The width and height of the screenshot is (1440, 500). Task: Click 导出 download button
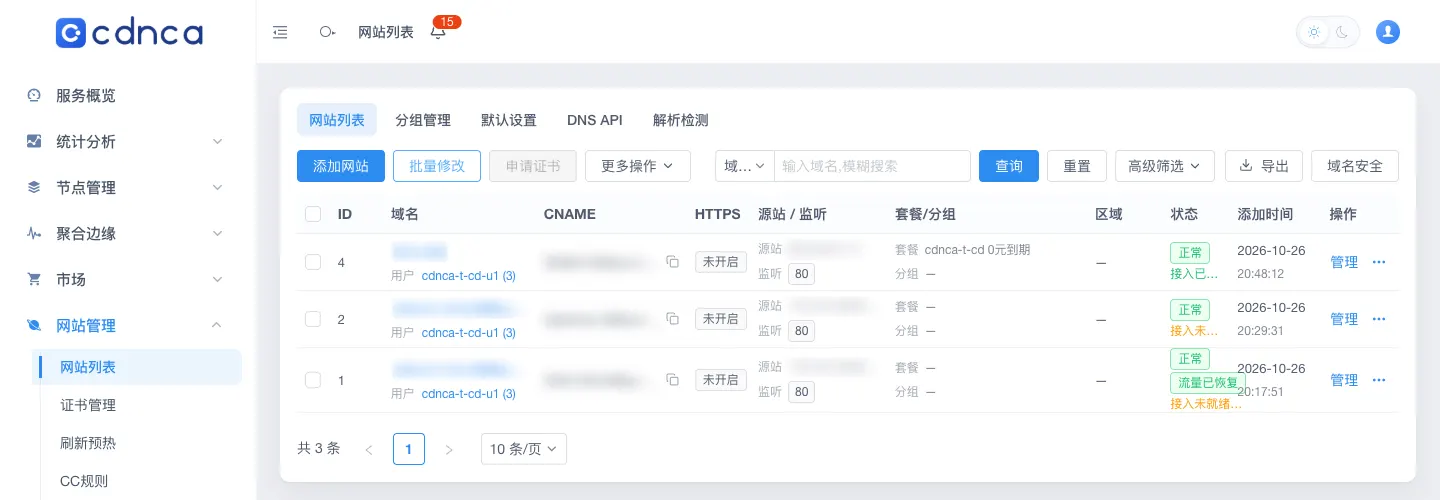1264,166
